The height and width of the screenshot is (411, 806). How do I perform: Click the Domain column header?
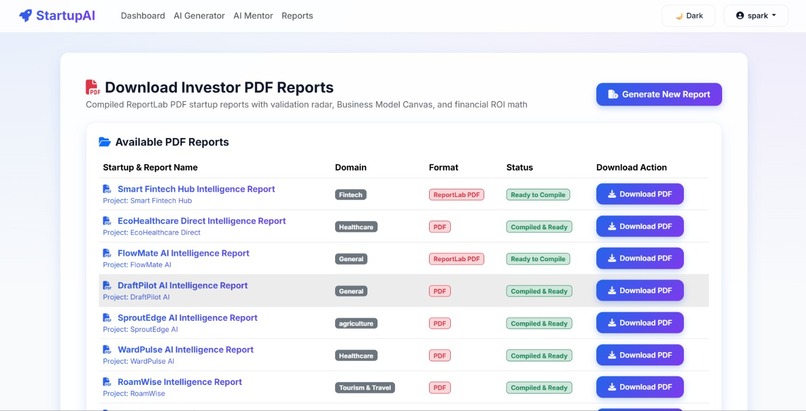click(x=351, y=167)
